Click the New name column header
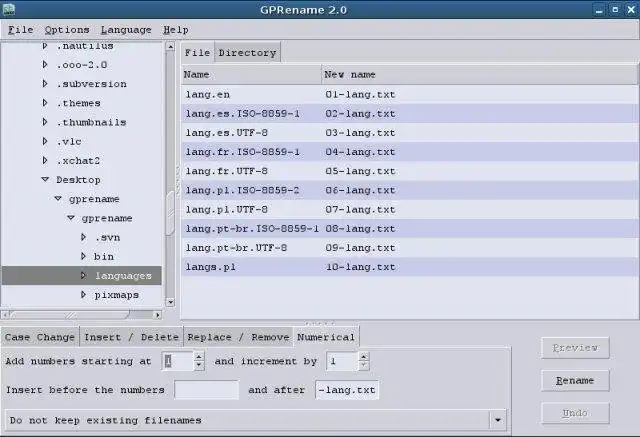This screenshot has width=640, height=437. (479, 74)
